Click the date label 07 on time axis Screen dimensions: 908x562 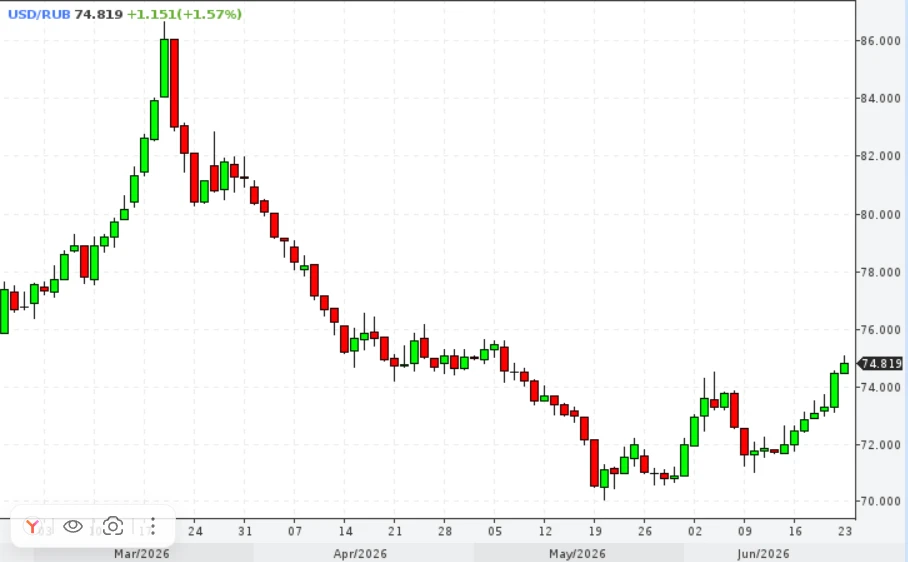pyautogui.click(x=295, y=531)
